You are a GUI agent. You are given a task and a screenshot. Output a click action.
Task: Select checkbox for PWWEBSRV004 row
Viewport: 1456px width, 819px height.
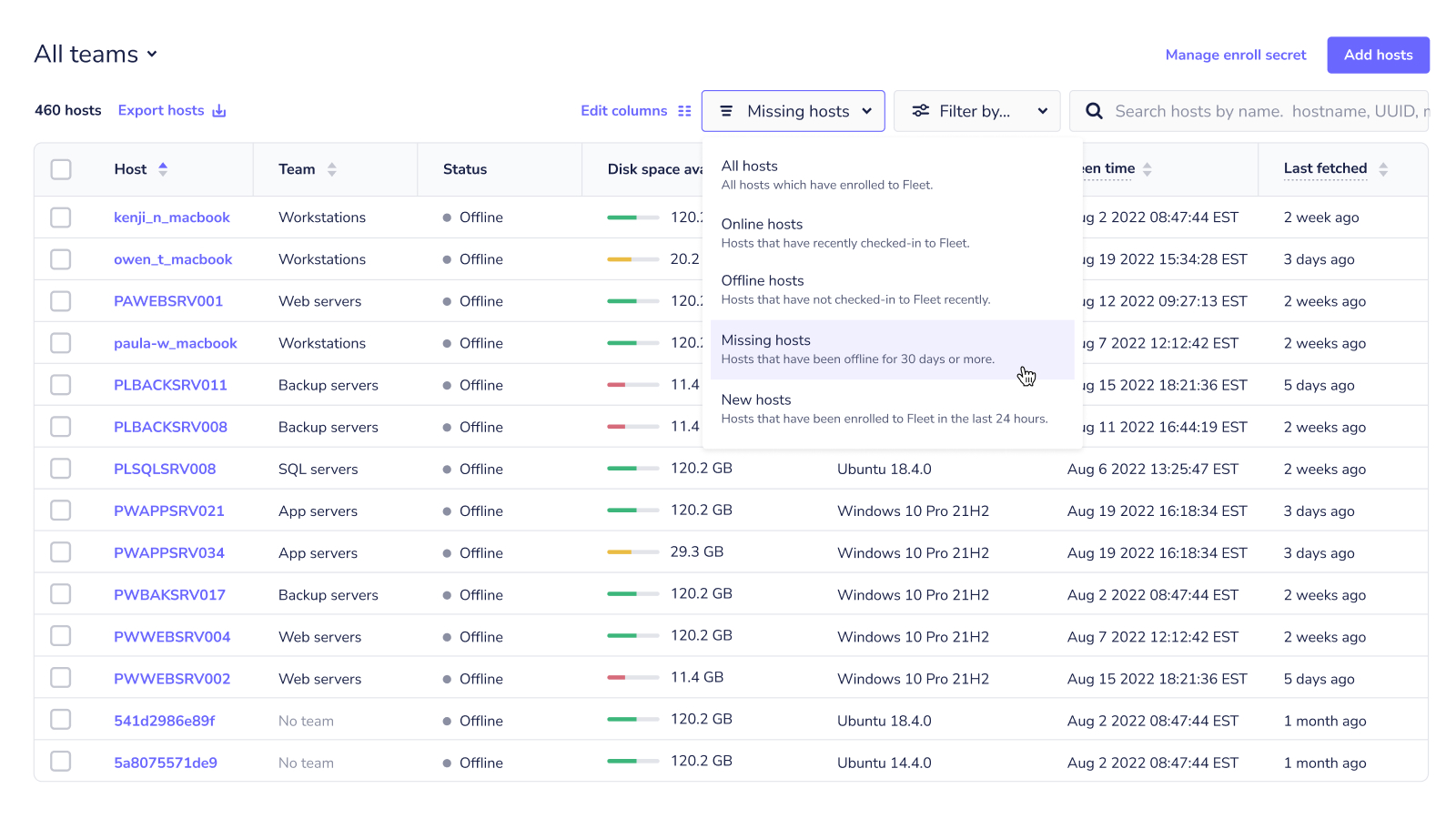[x=61, y=636]
